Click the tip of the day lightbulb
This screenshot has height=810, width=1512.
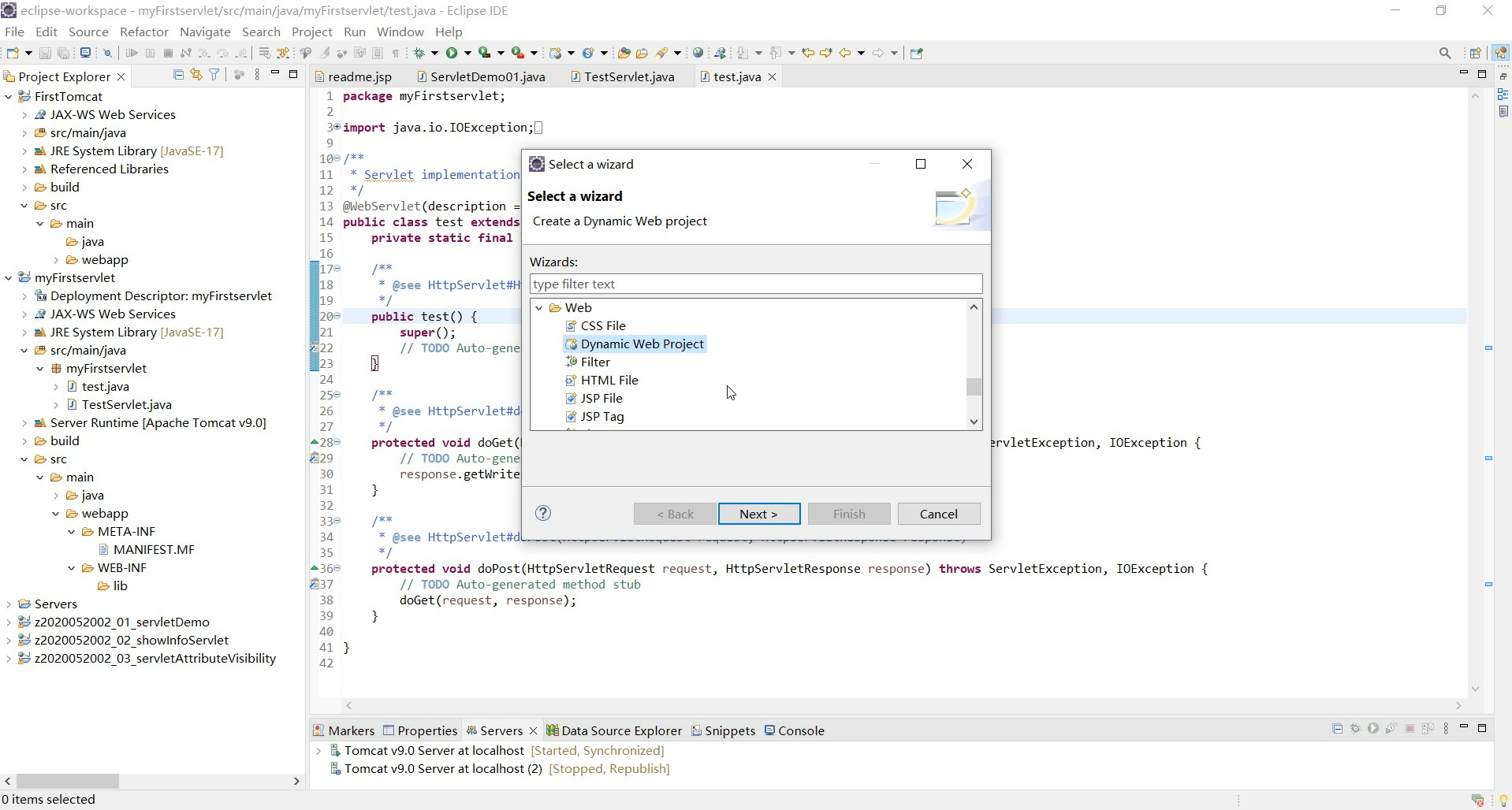1503,800
